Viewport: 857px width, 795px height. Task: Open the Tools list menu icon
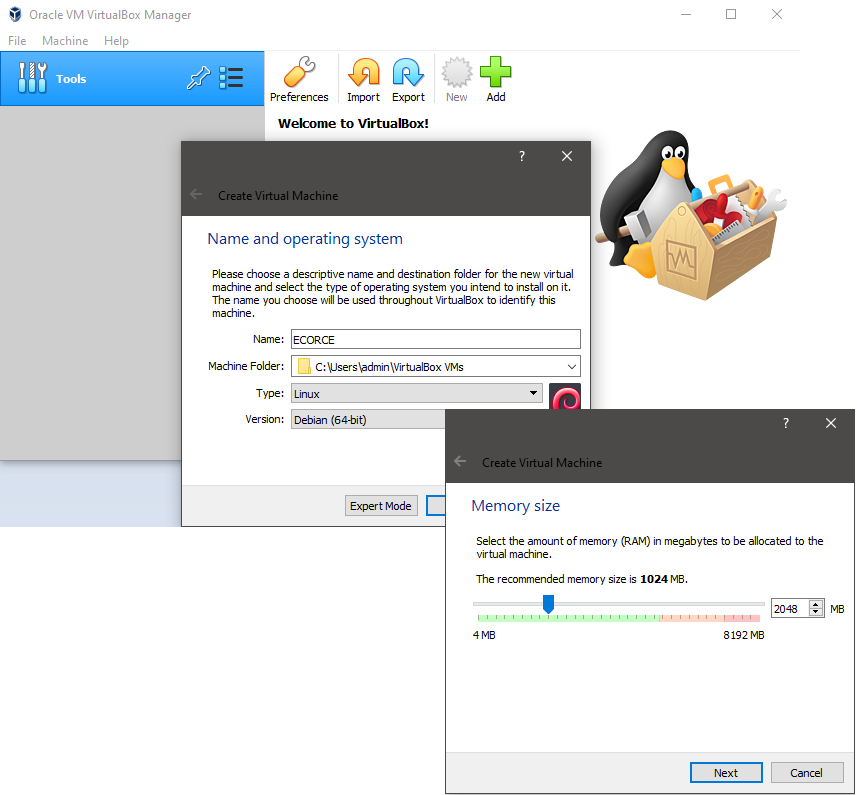[231, 79]
